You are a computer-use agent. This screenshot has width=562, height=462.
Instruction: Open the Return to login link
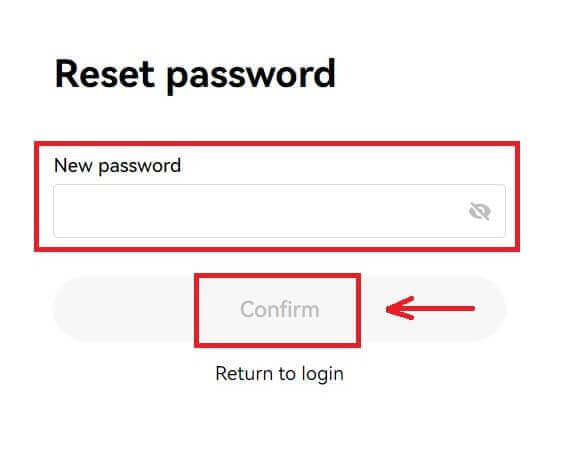[x=280, y=374]
